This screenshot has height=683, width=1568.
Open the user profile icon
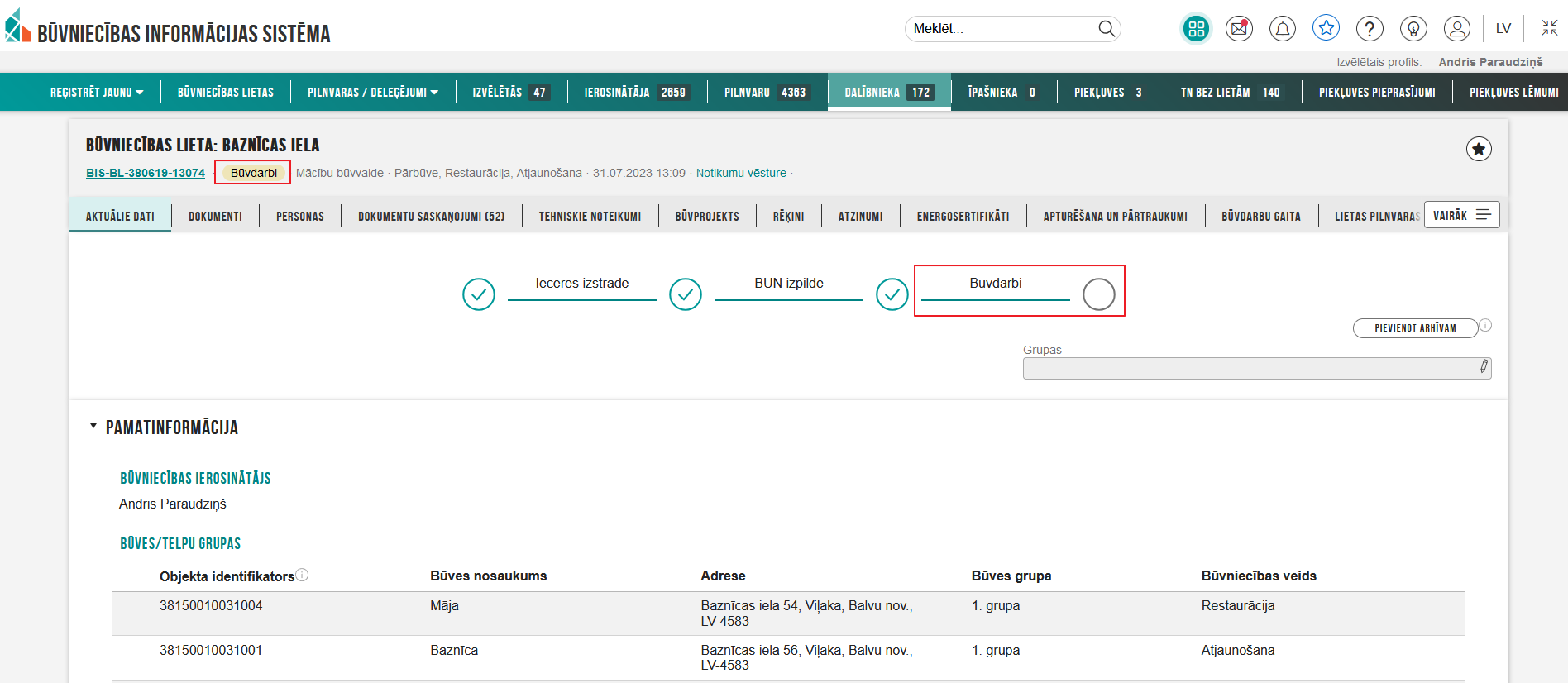pos(1457,29)
